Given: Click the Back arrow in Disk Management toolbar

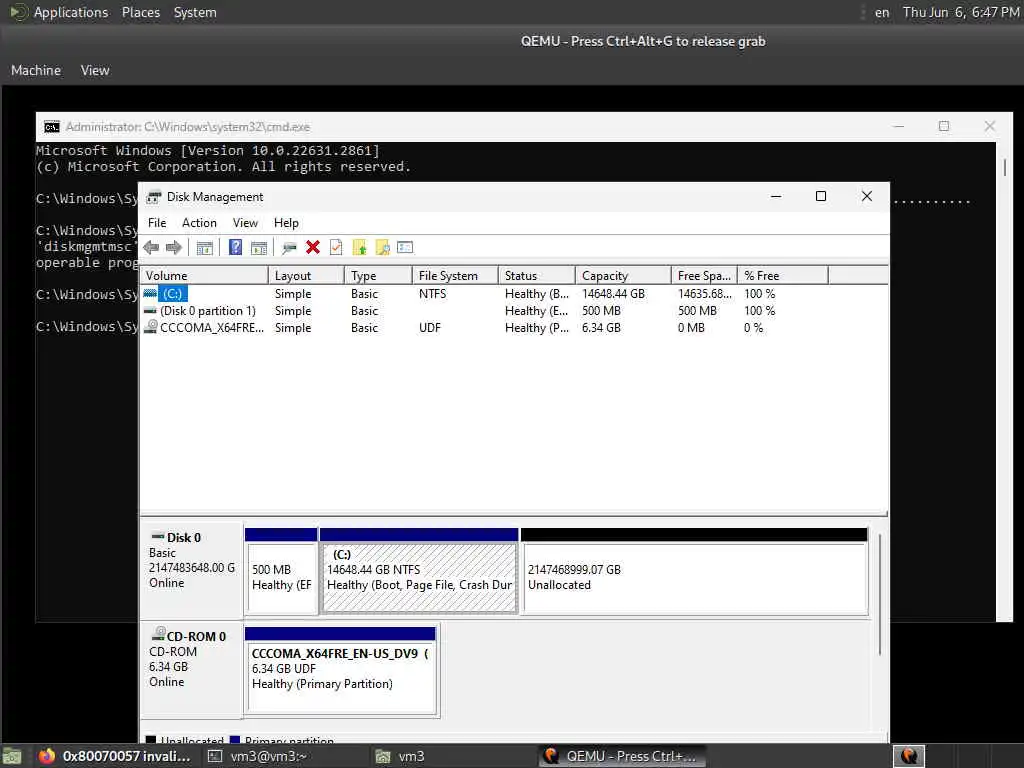Looking at the screenshot, I should click(152, 248).
